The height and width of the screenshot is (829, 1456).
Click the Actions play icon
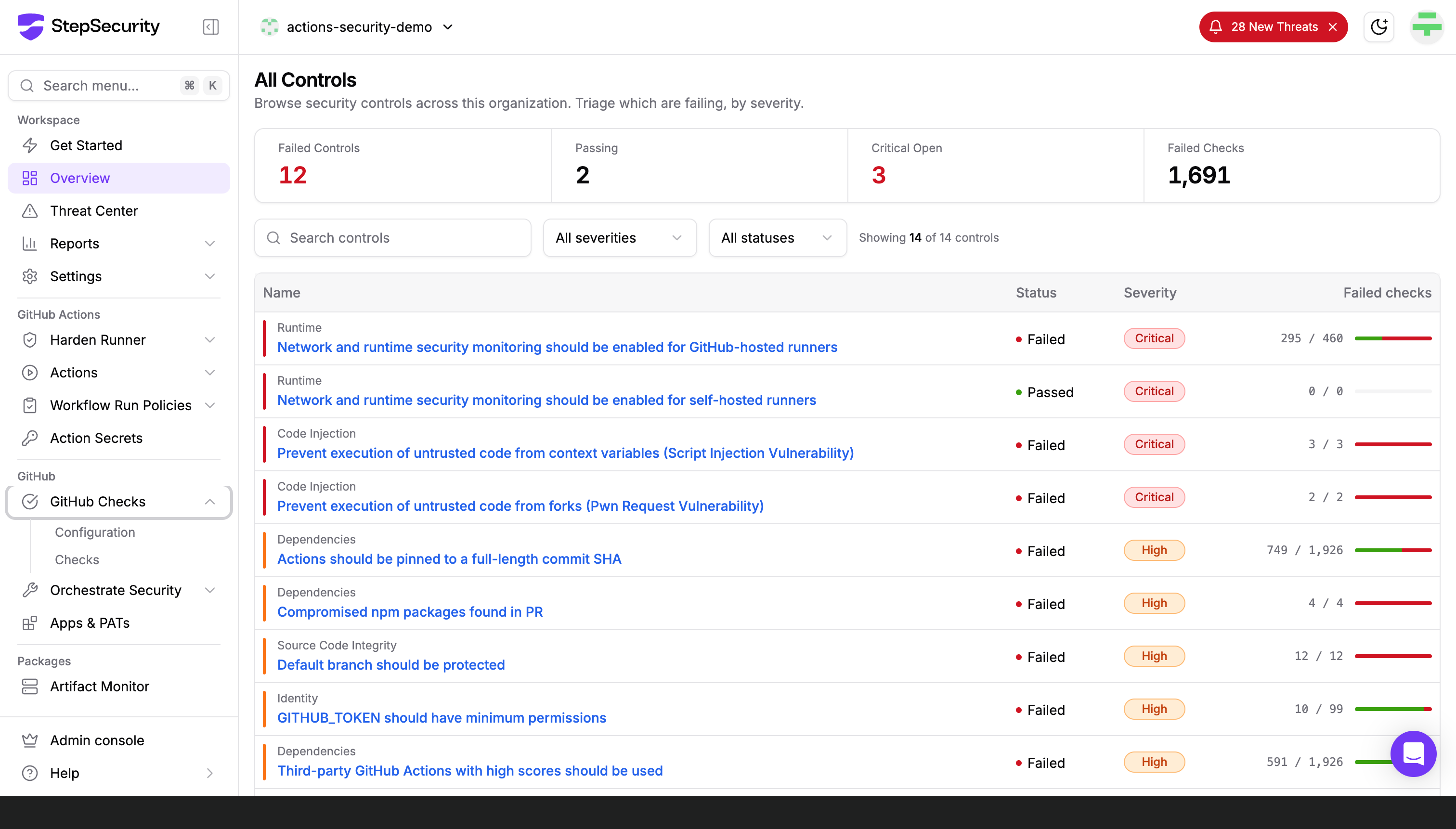[29, 372]
